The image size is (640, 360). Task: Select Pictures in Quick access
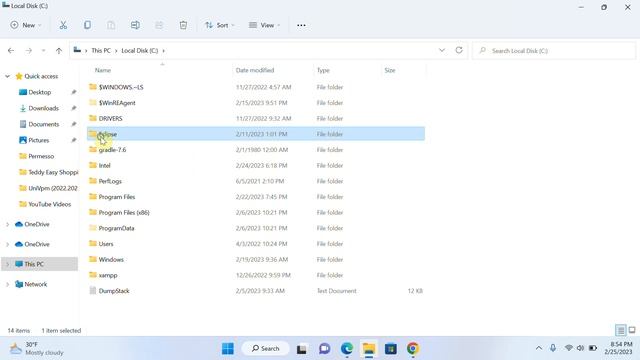click(x=38, y=140)
